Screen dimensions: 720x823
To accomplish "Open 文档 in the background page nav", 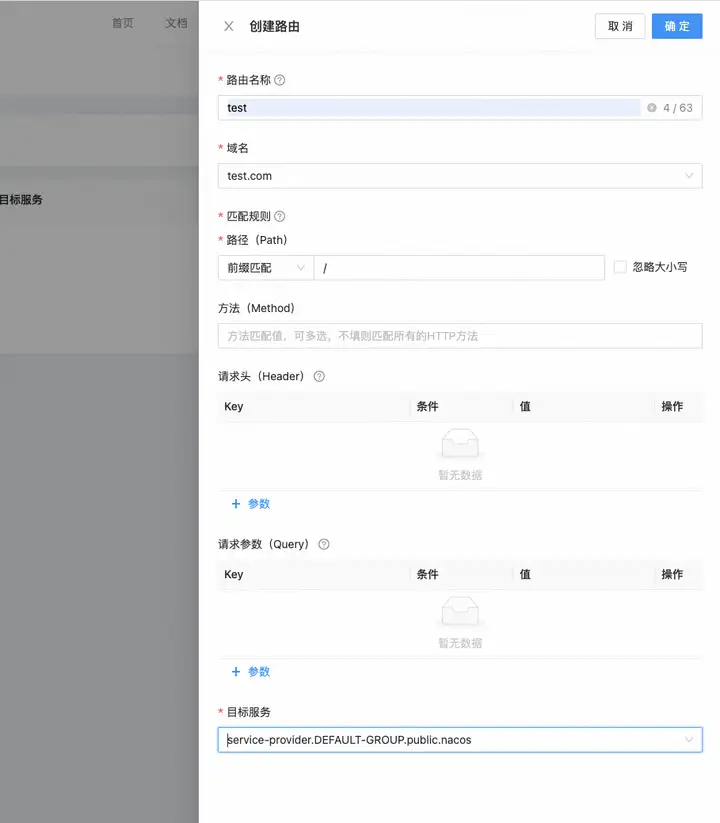I will tap(176, 23).
